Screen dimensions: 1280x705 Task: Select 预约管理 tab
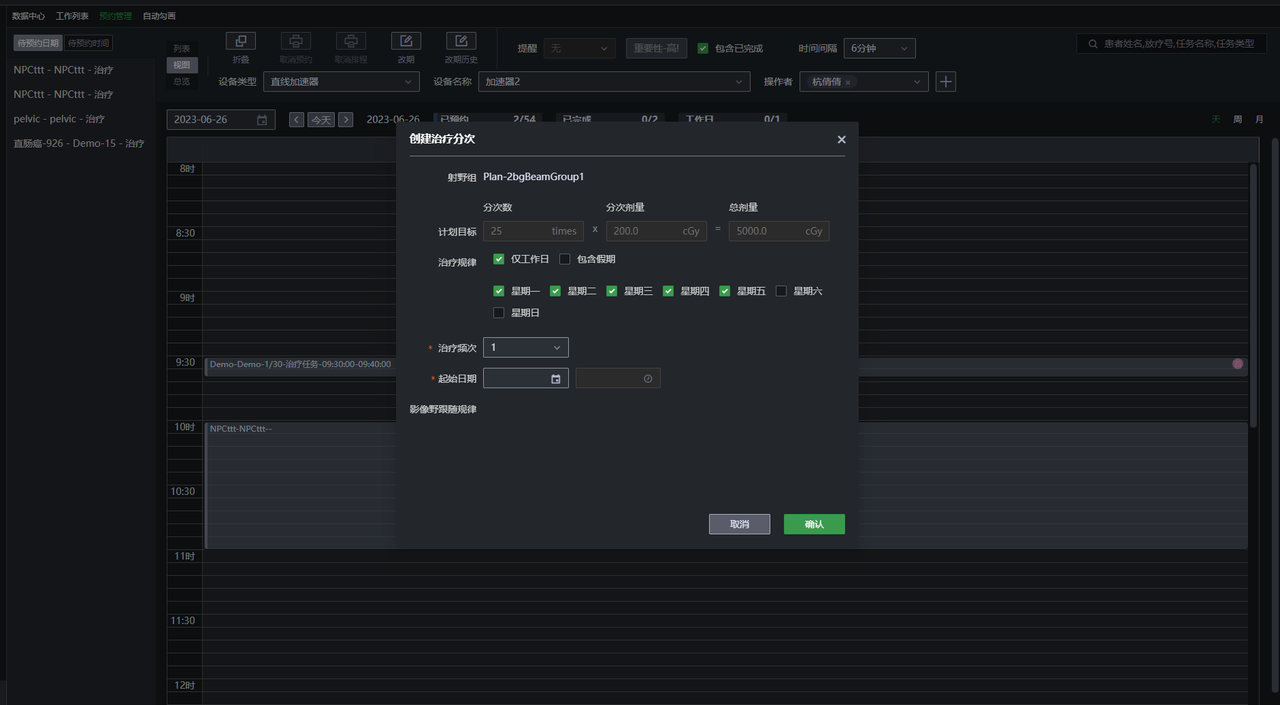pyautogui.click(x=115, y=16)
